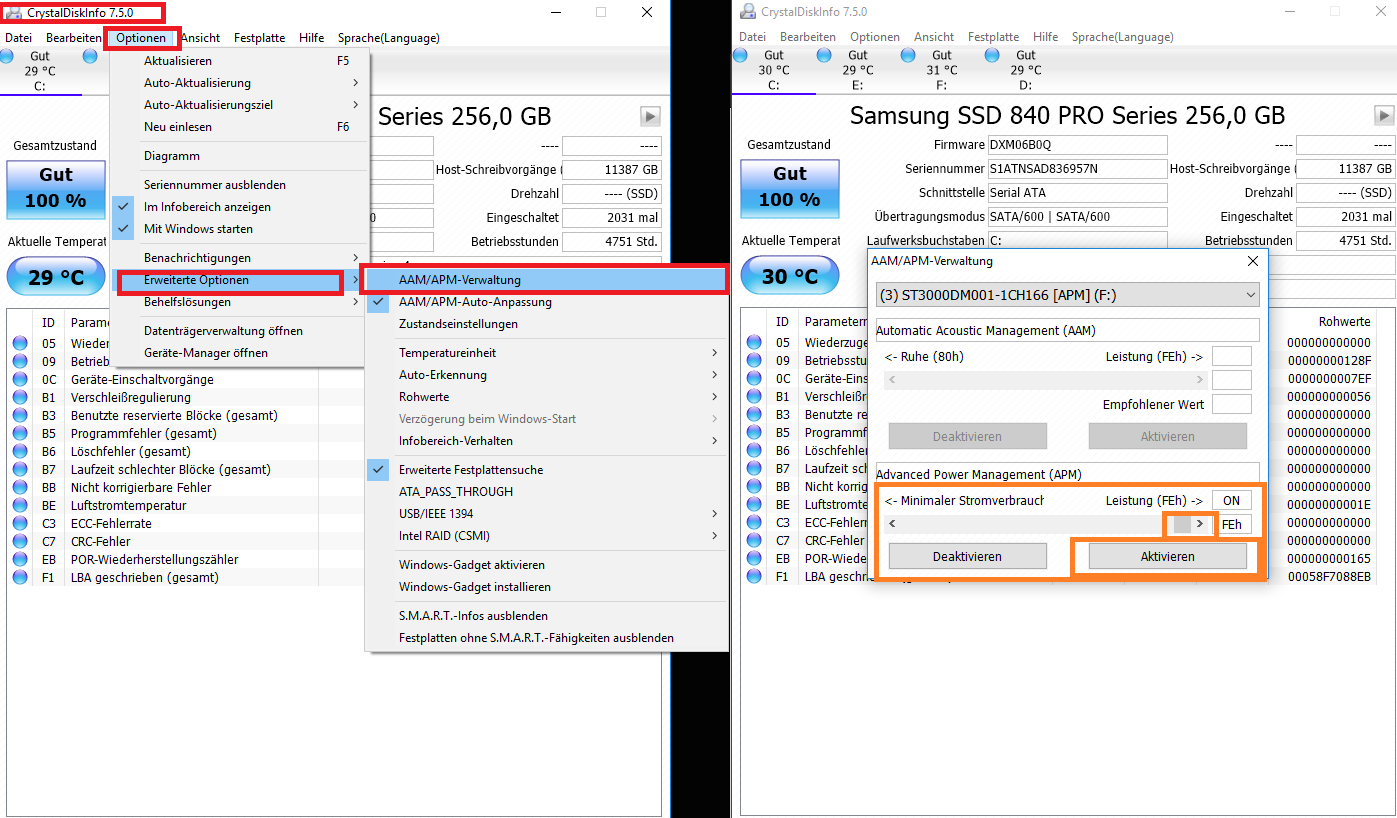Click status orb of row F1 in right window
The width and height of the screenshot is (1397, 818).
pyautogui.click(x=754, y=577)
